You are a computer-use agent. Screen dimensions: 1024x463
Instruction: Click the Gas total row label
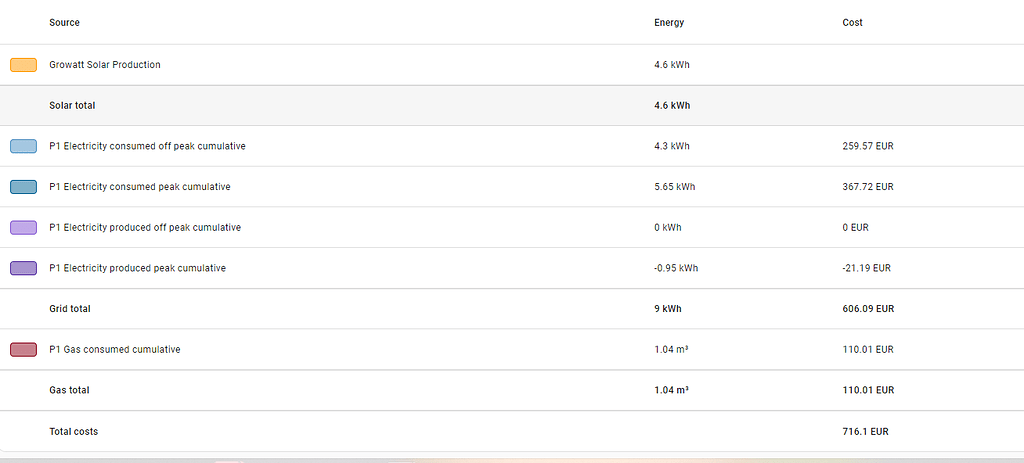click(69, 390)
